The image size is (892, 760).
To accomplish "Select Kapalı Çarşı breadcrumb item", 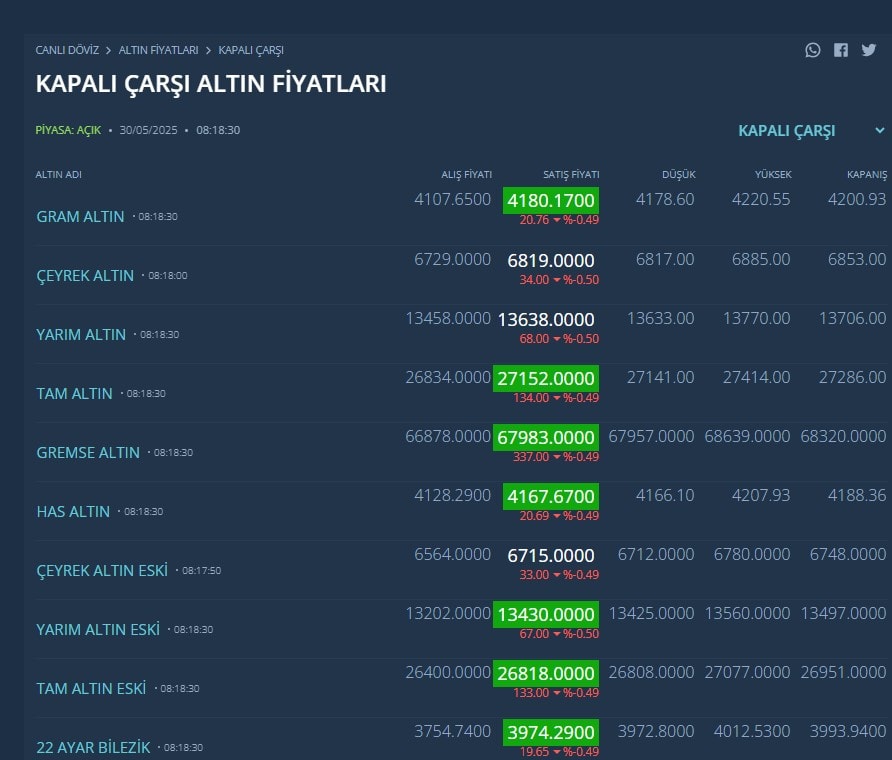I will click(x=251, y=50).
